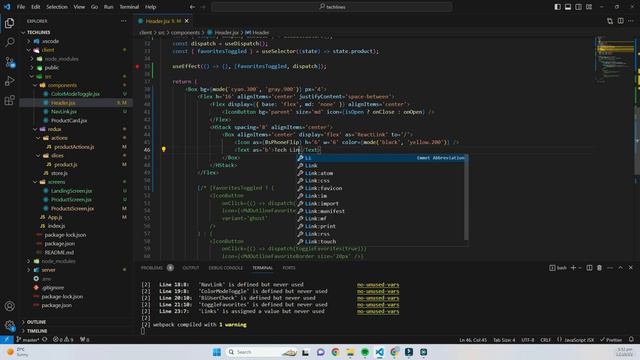Open the Customize Layout button
The image size is (640, 360).
point(589,7)
